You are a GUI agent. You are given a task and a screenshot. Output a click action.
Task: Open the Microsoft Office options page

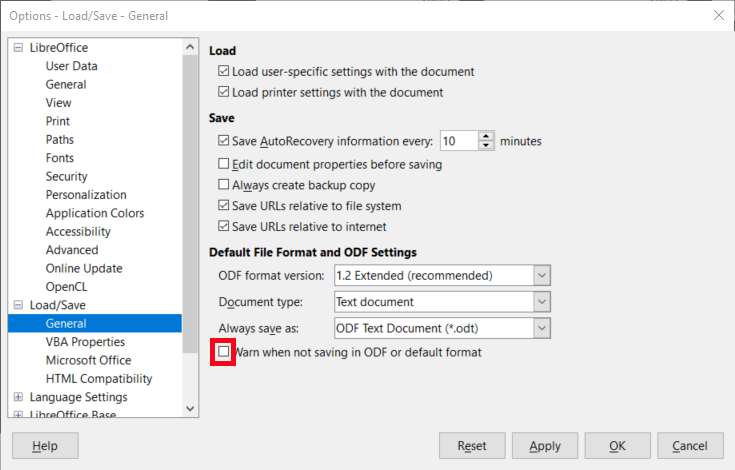click(88, 360)
